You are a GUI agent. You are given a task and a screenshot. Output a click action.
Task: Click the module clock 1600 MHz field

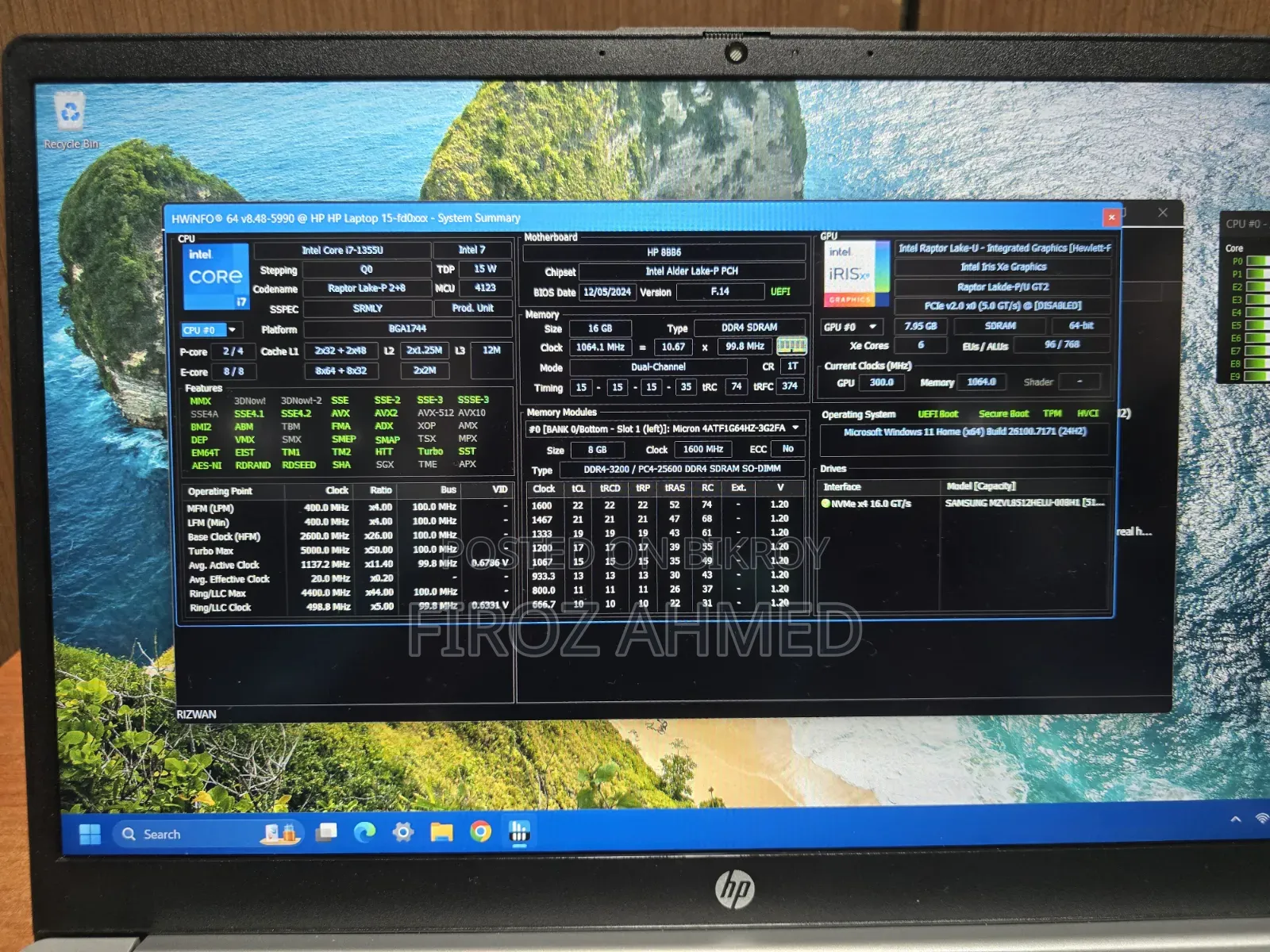703,449
